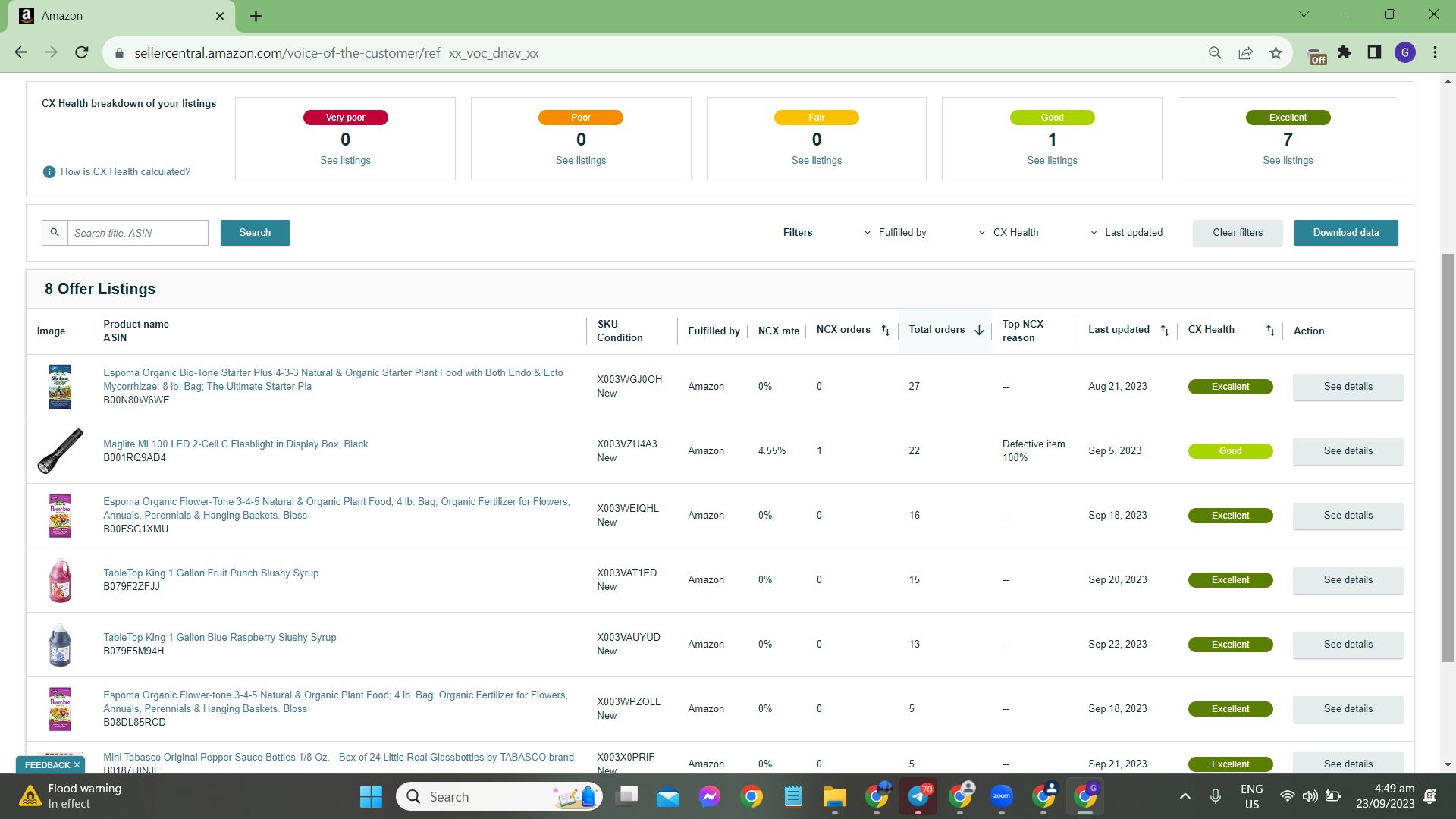Open Chrome three-dot menu
The image size is (1456, 819).
click(x=1435, y=52)
